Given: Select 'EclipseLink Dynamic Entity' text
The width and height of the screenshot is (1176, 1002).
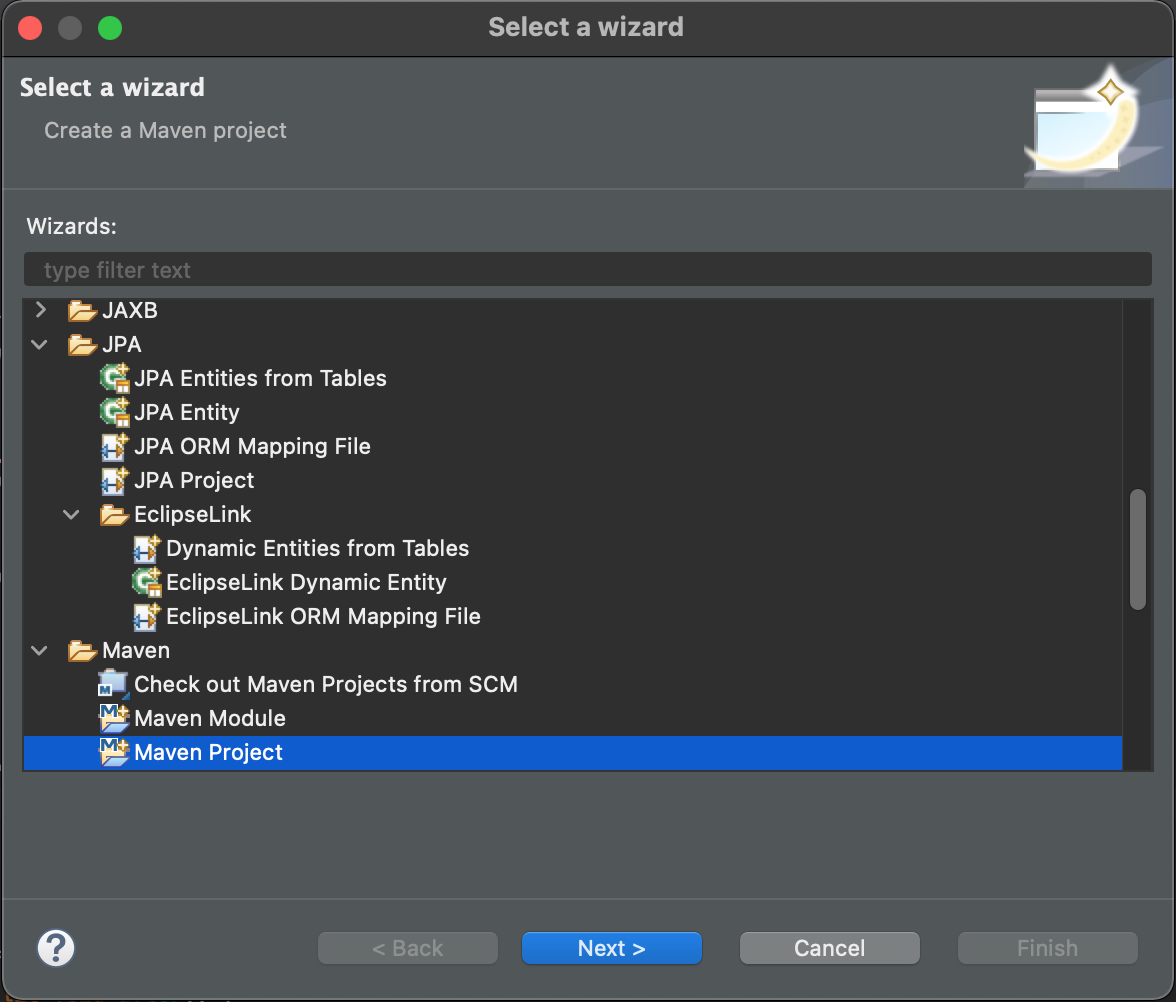Looking at the screenshot, I should point(306,583).
